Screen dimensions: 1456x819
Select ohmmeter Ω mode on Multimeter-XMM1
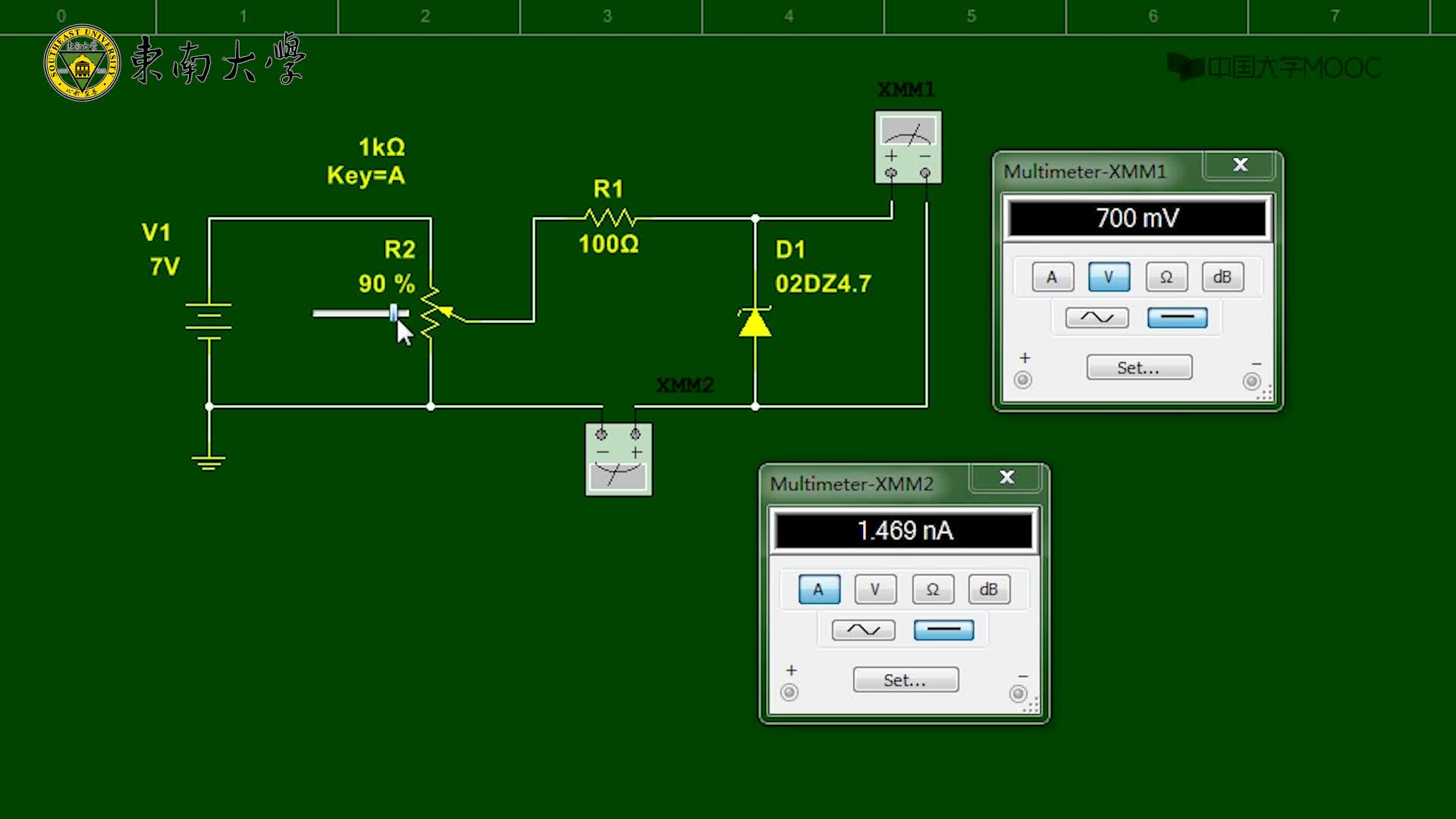[x=1166, y=277]
